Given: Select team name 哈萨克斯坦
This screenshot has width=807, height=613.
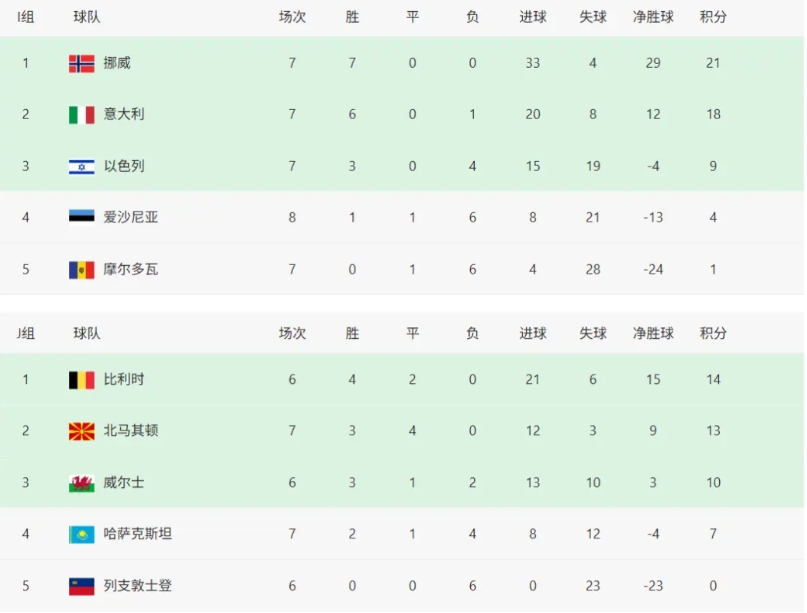Looking at the screenshot, I should click(x=138, y=534).
